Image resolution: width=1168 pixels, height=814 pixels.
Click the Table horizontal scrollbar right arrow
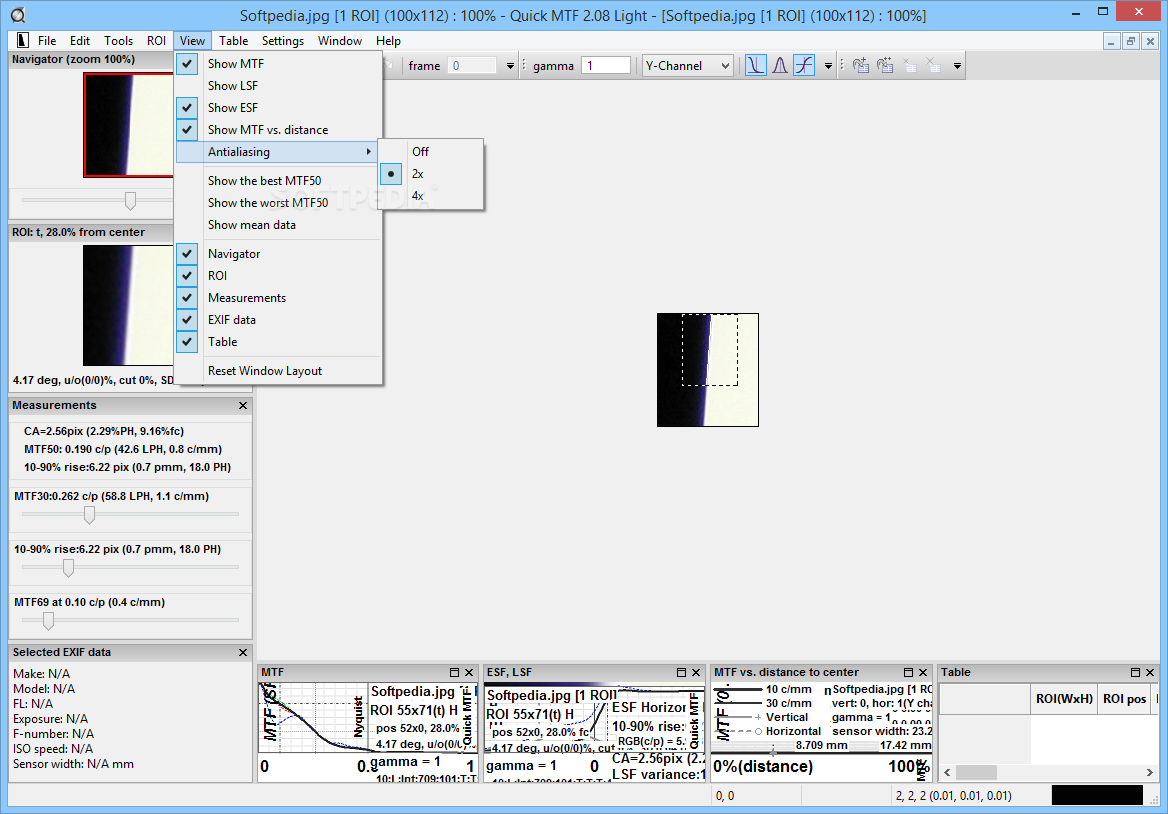pyautogui.click(x=1149, y=772)
